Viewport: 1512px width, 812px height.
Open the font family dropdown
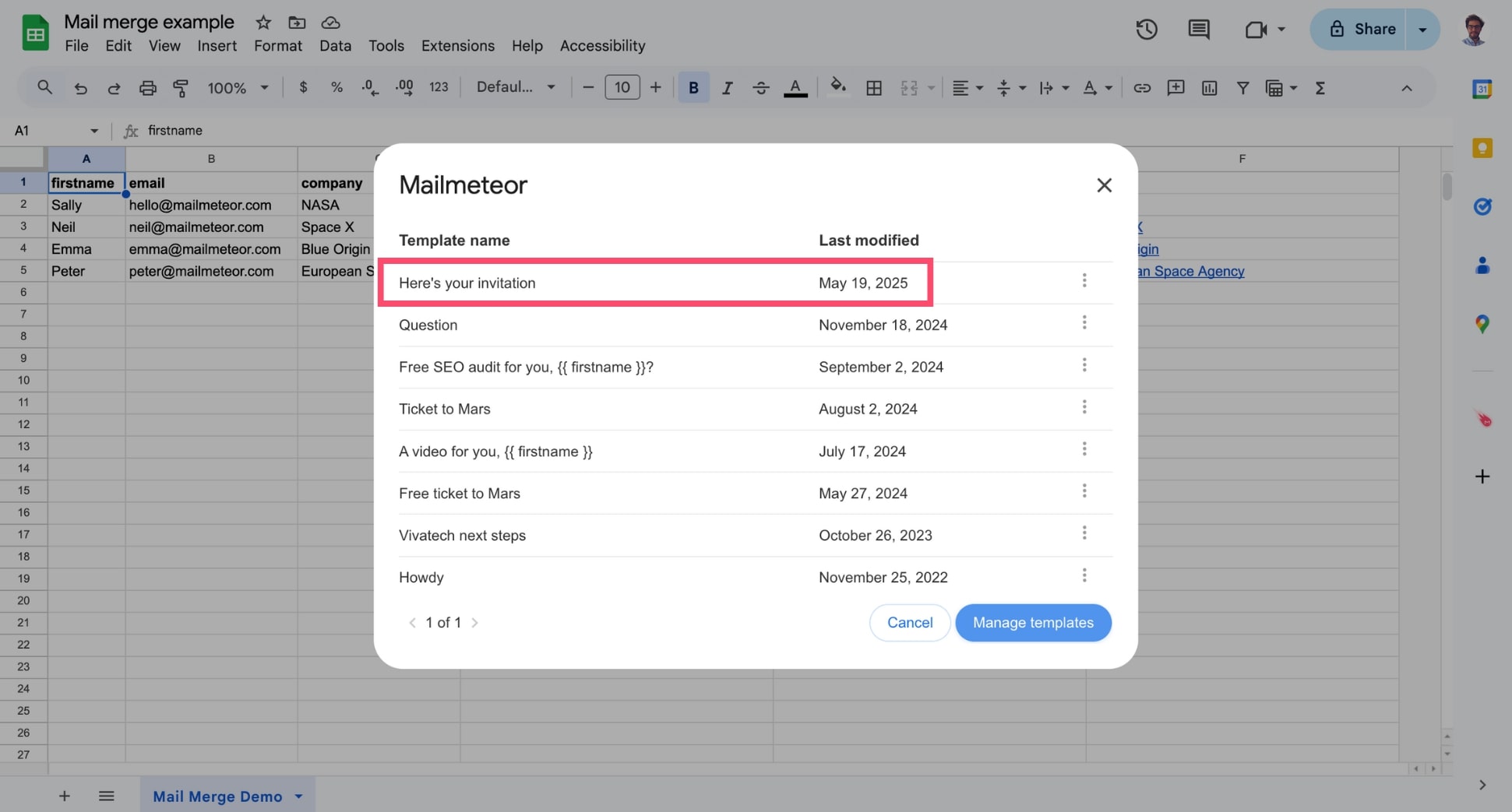[x=516, y=87]
